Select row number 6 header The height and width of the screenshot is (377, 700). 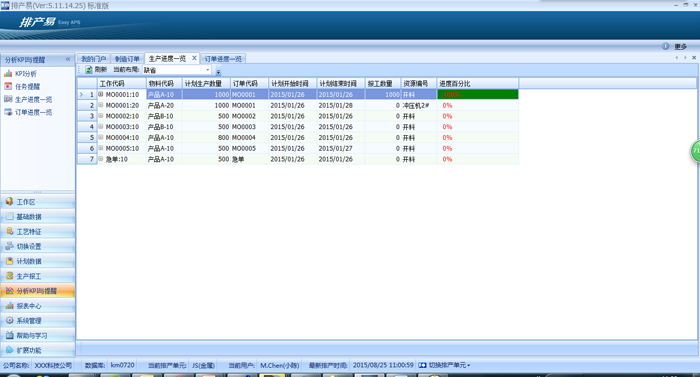point(88,148)
